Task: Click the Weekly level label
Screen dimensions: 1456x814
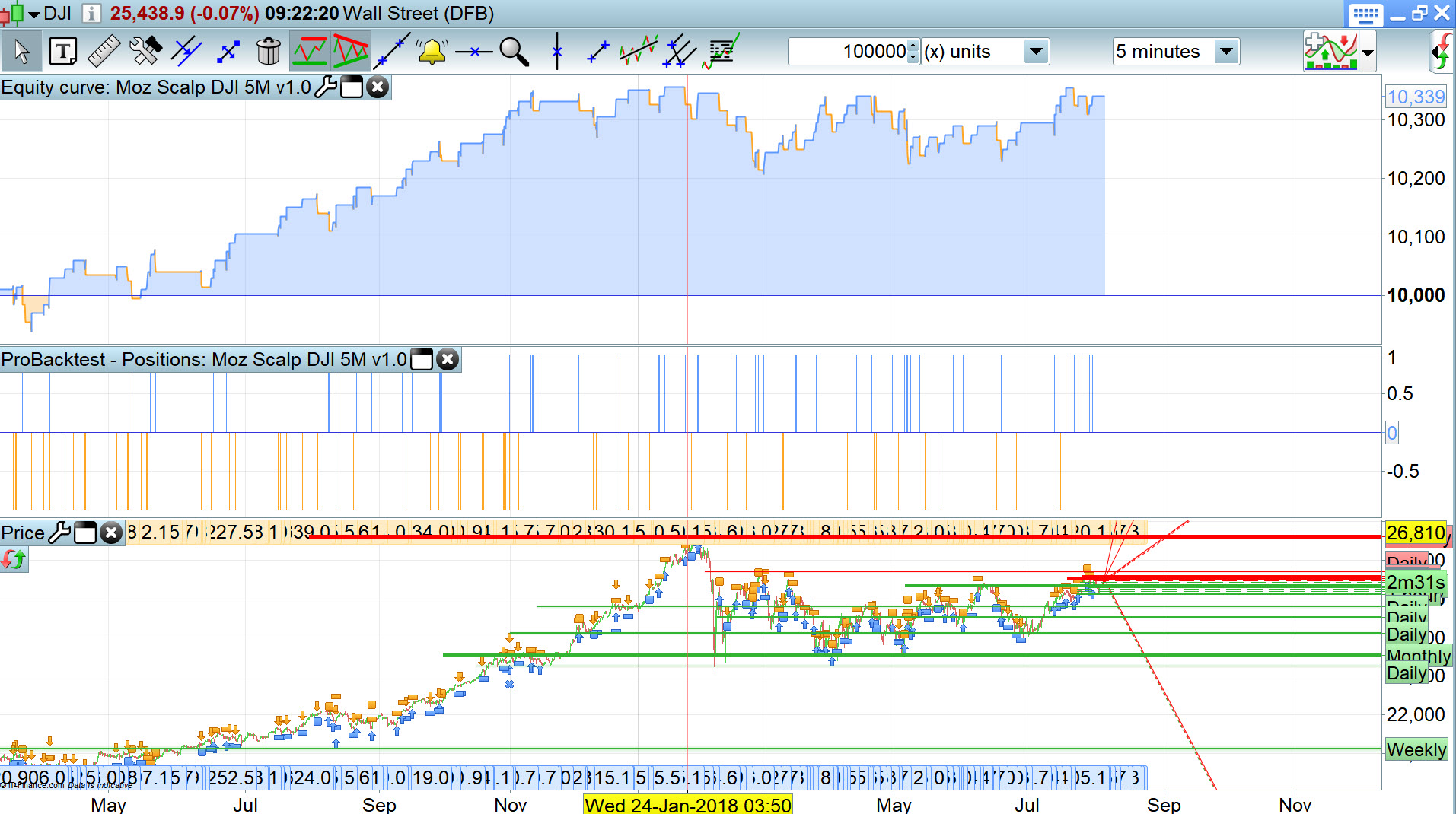Action: click(1416, 749)
